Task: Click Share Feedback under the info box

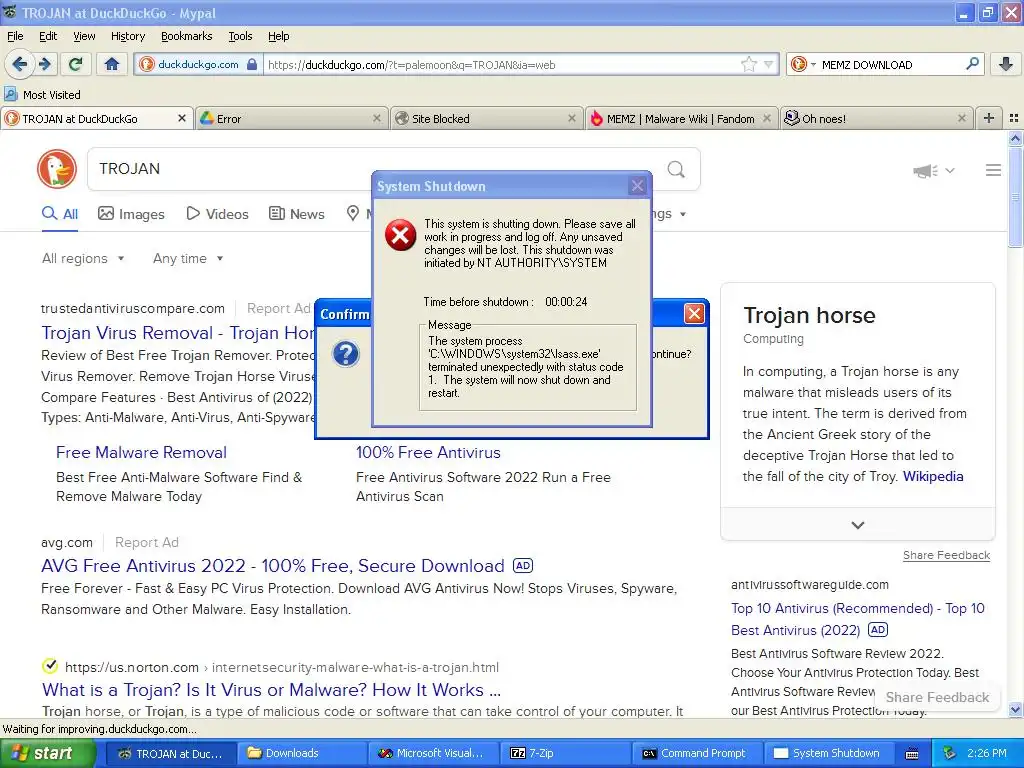Action: [946, 555]
